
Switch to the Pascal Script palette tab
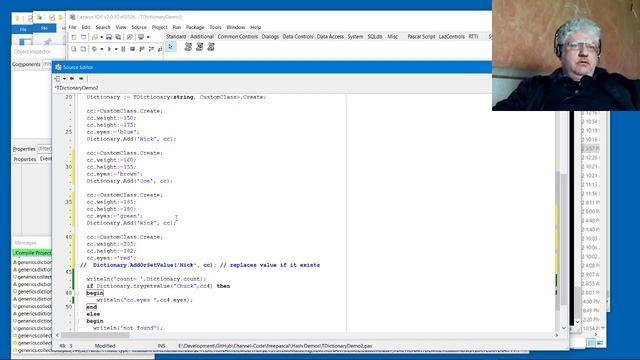point(421,37)
